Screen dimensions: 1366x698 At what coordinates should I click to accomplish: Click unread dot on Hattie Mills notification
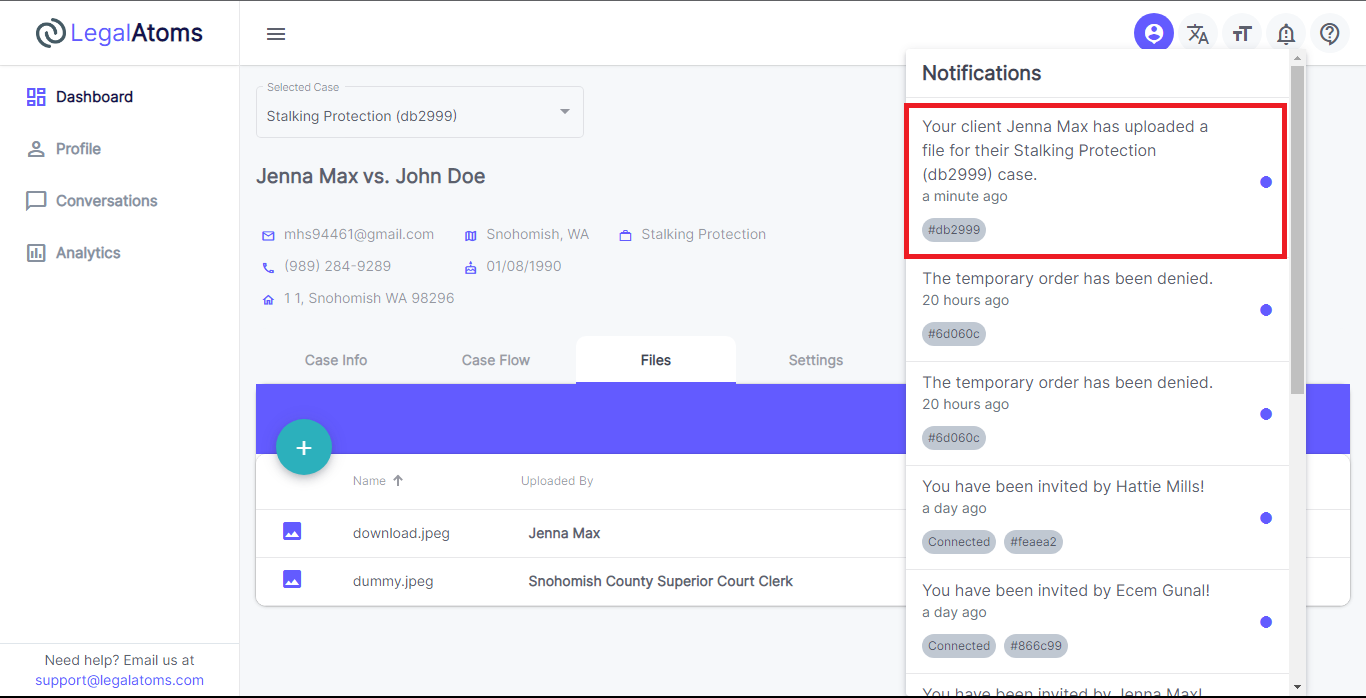(x=1266, y=518)
